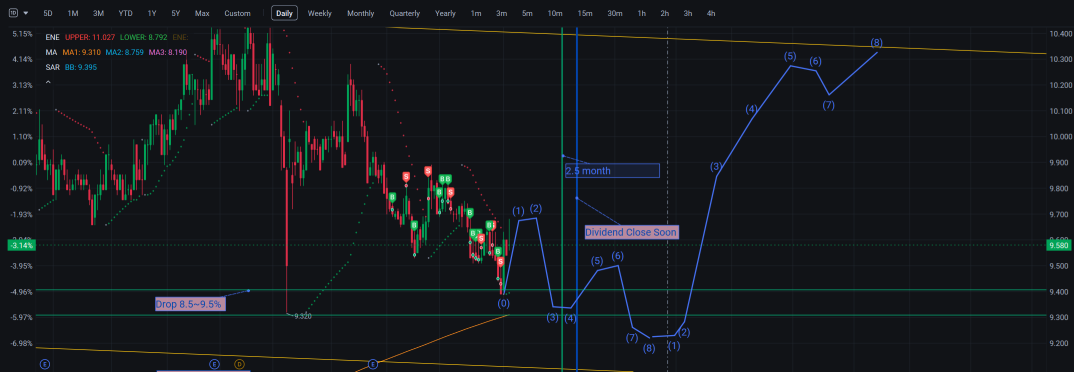The height and width of the screenshot is (372, 1074).
Task: Select the 1M time range
Action: coord(73,13)
